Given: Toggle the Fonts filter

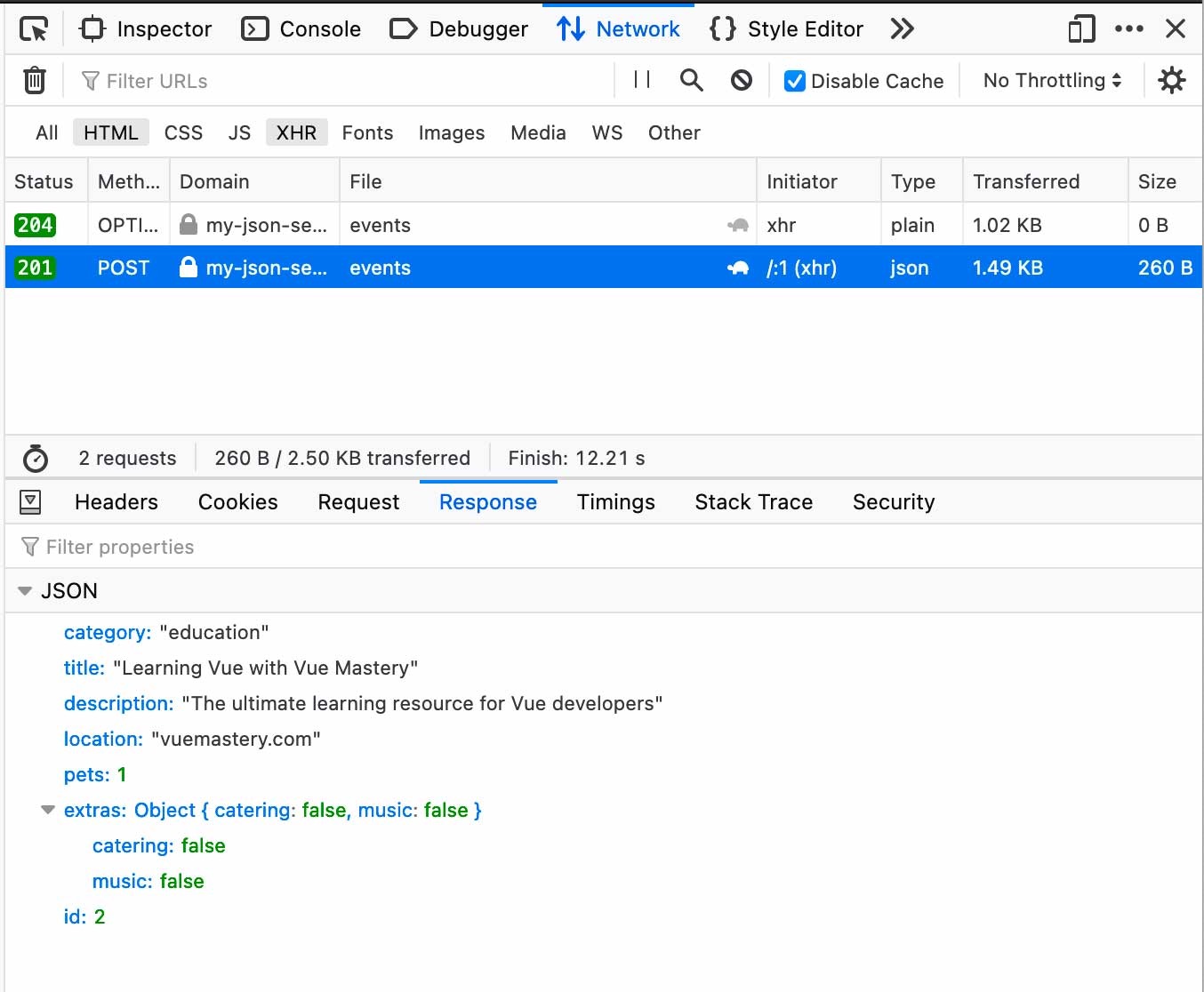Looking at the screenshot, I should (367, 133).
